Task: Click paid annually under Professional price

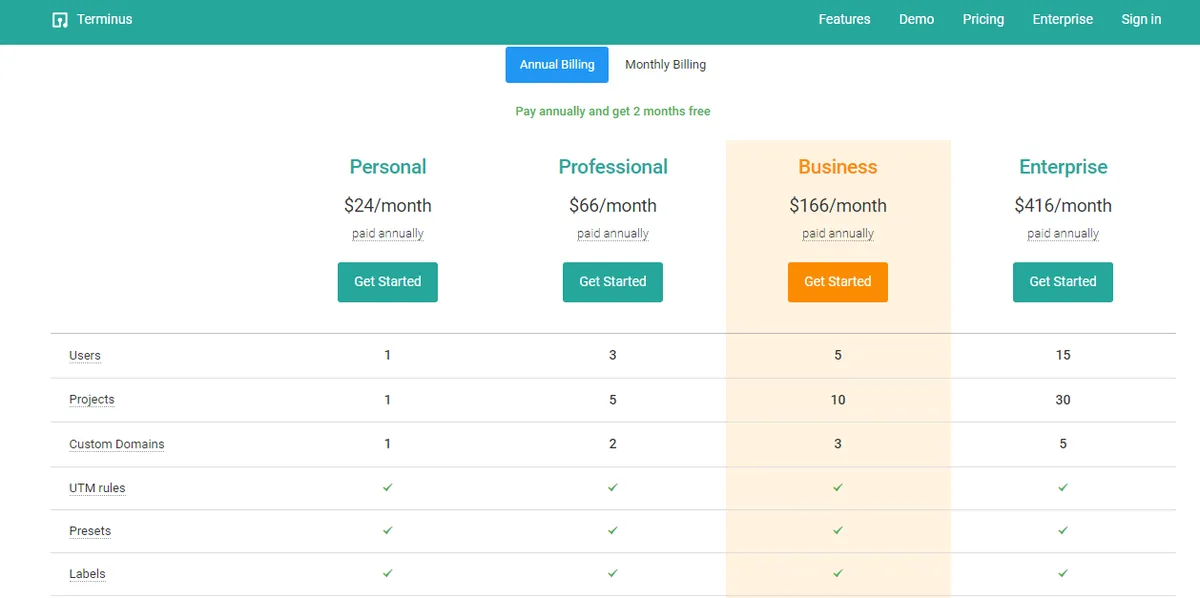Action: pyautogui.click(x=613, y=234)
